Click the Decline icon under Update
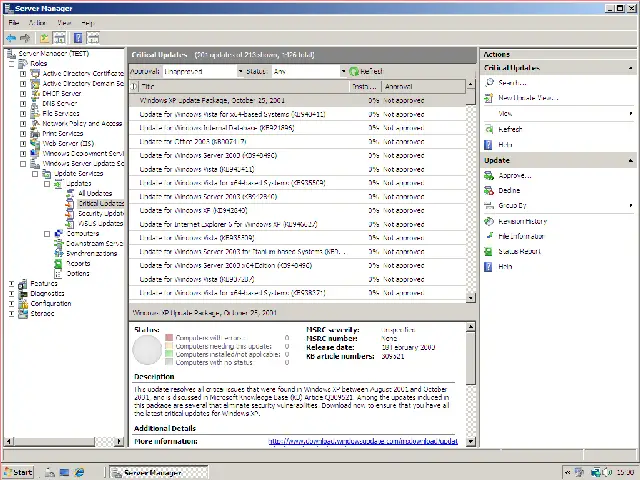Screen dimensions: 640x480 [x=489, y=191]
